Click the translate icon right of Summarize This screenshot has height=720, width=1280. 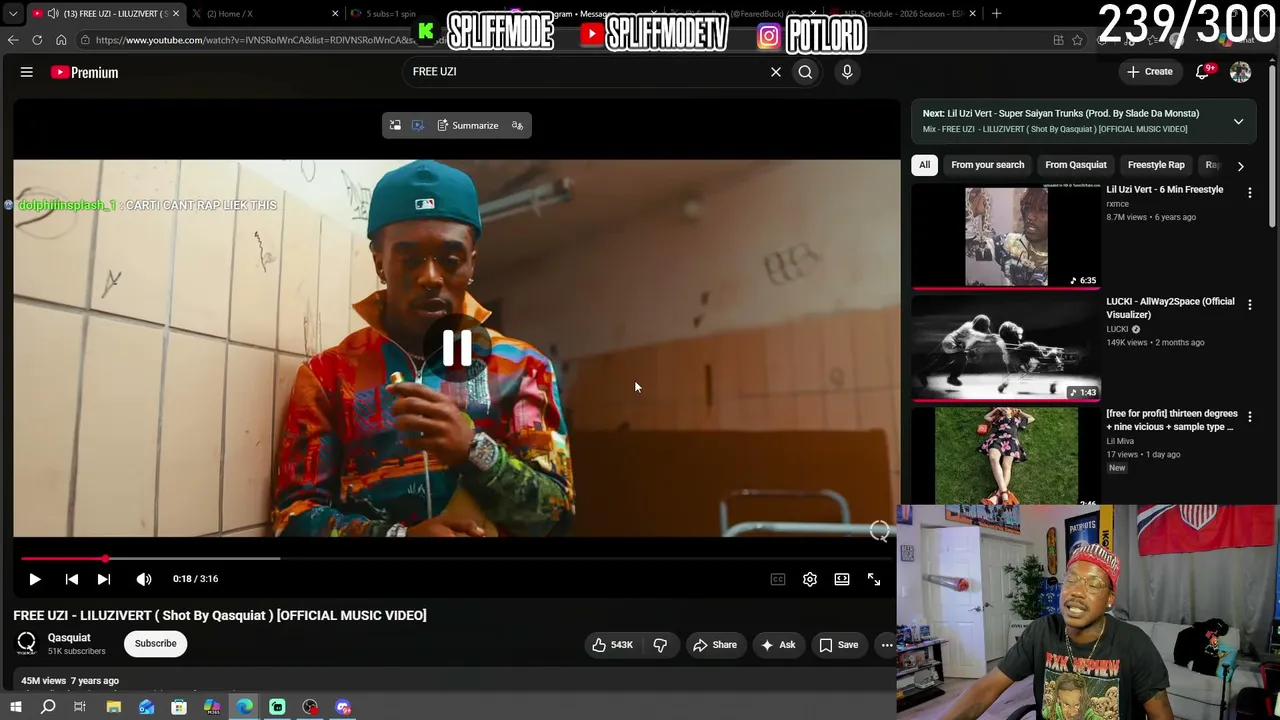coord(517,126)
